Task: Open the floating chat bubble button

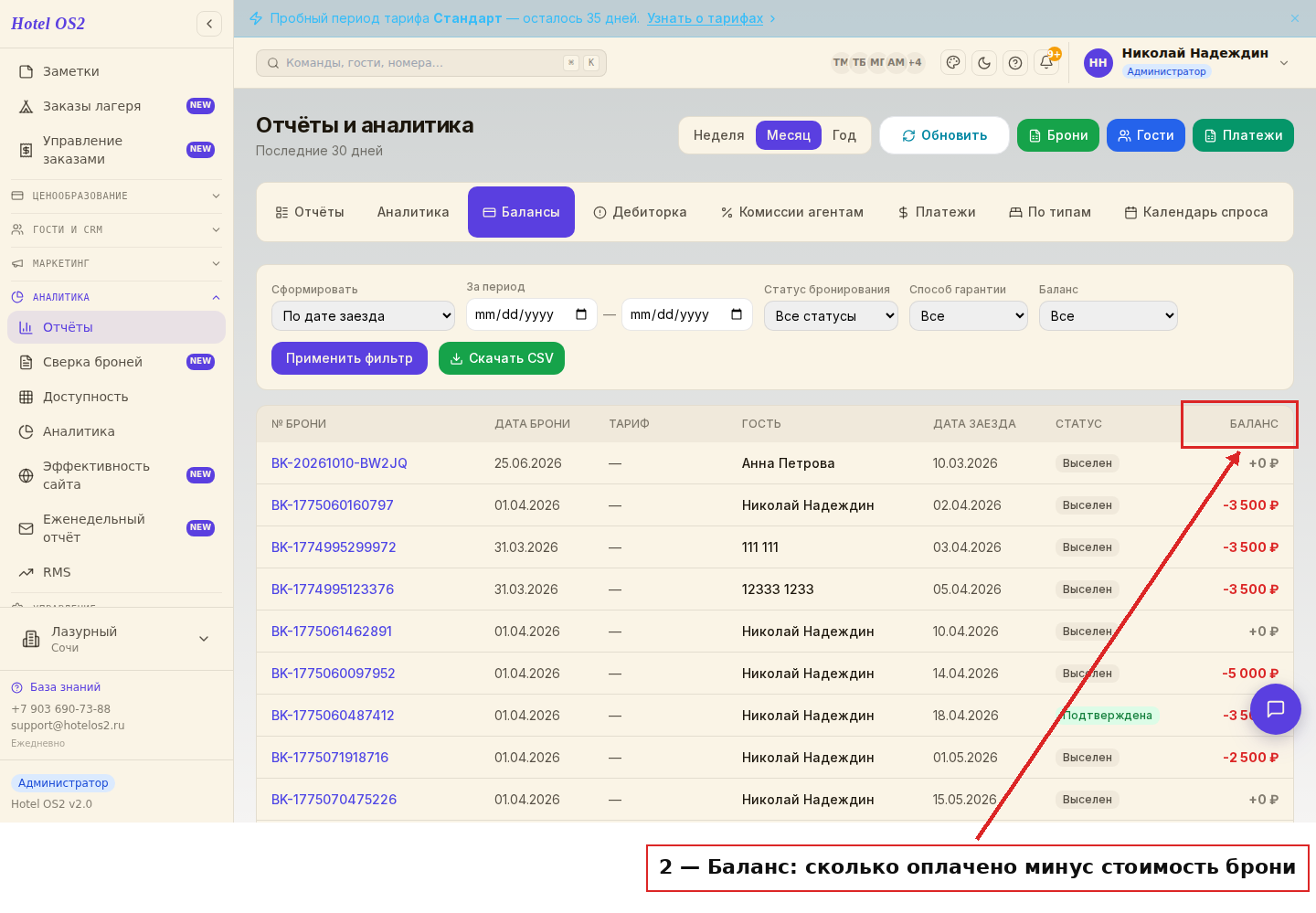Action: [1276, 709]
